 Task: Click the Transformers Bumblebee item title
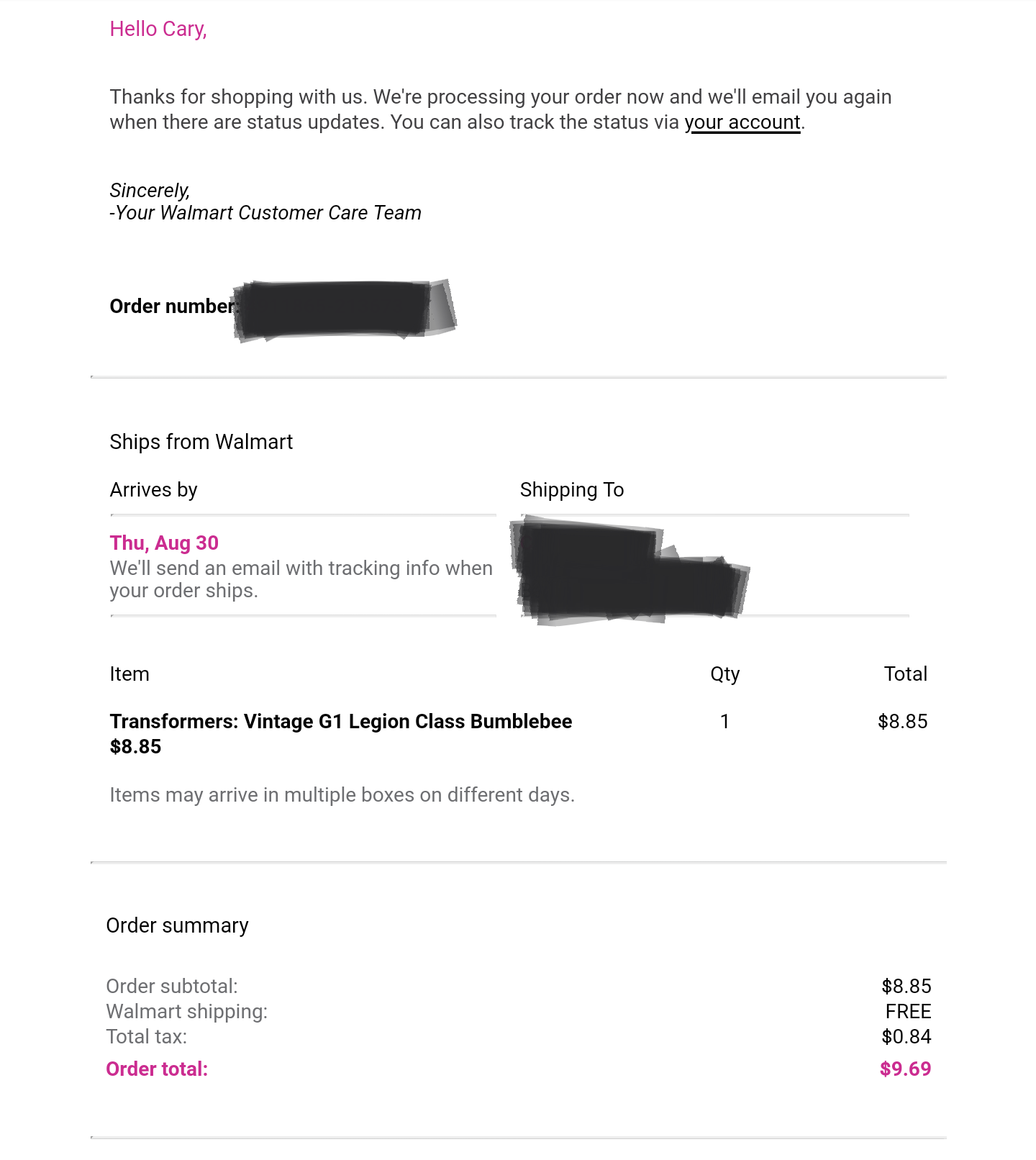[341, 722]
